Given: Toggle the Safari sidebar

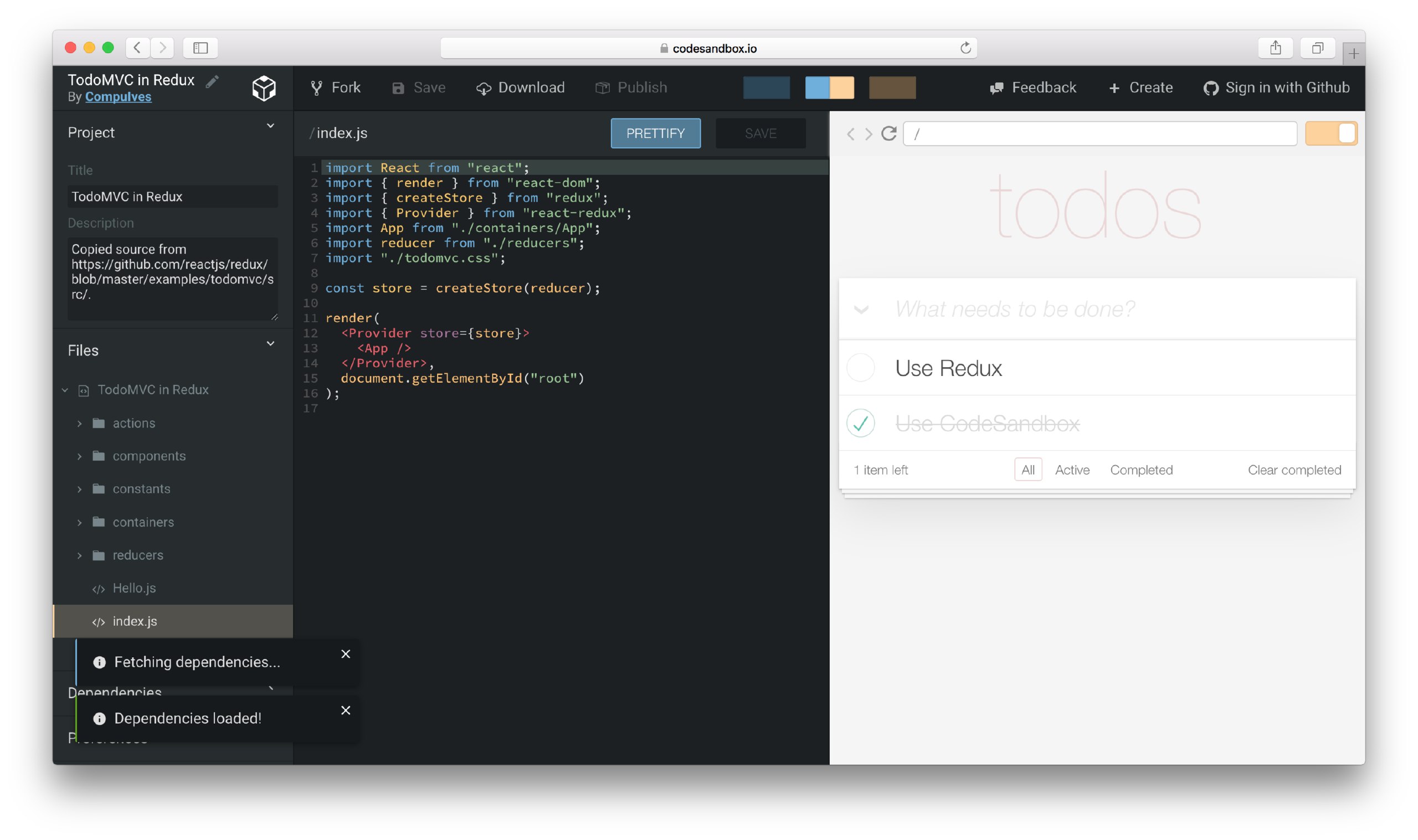Looking at the screenshot, I should (201, 48).
